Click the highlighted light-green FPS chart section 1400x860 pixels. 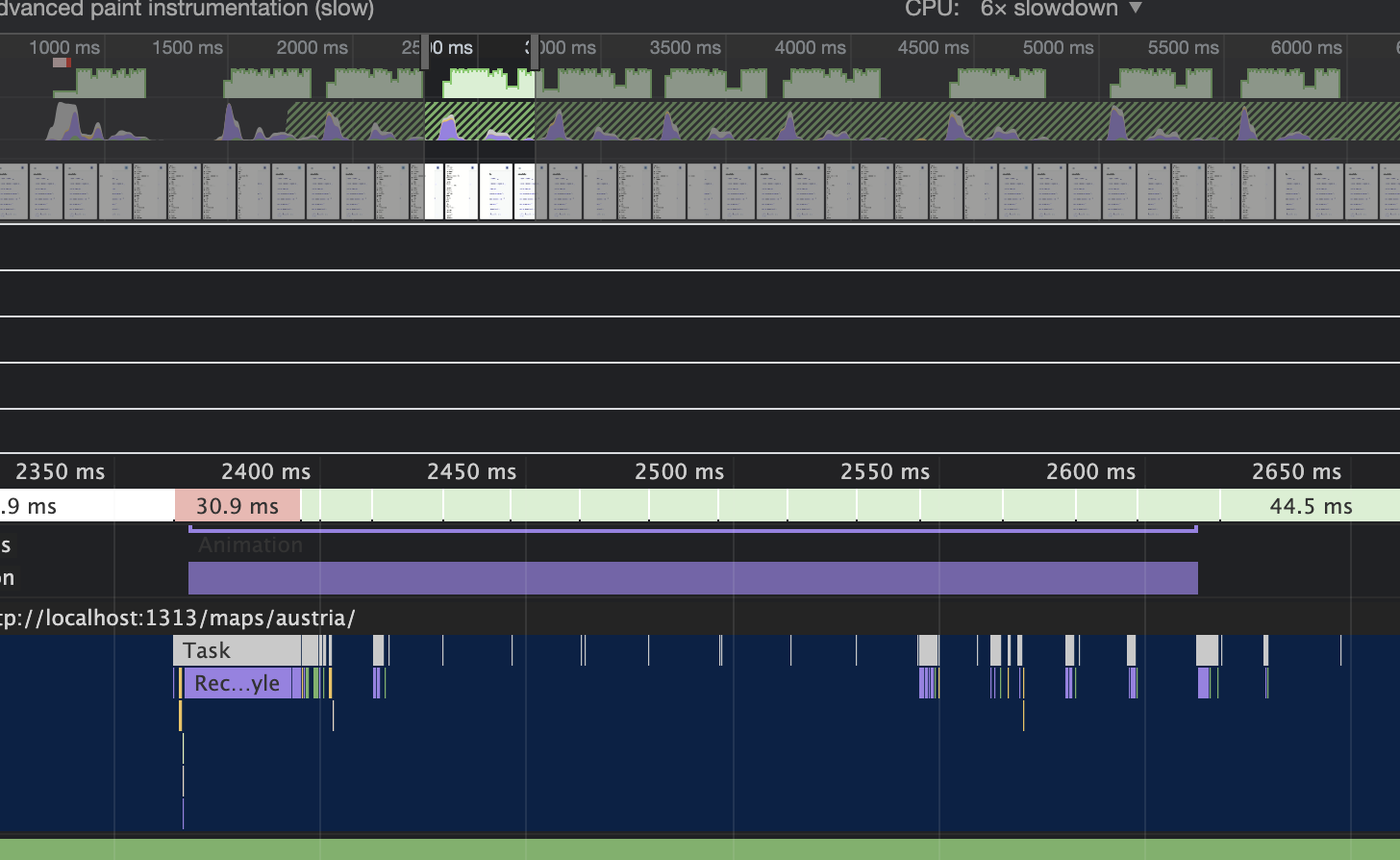click(487, 84)
